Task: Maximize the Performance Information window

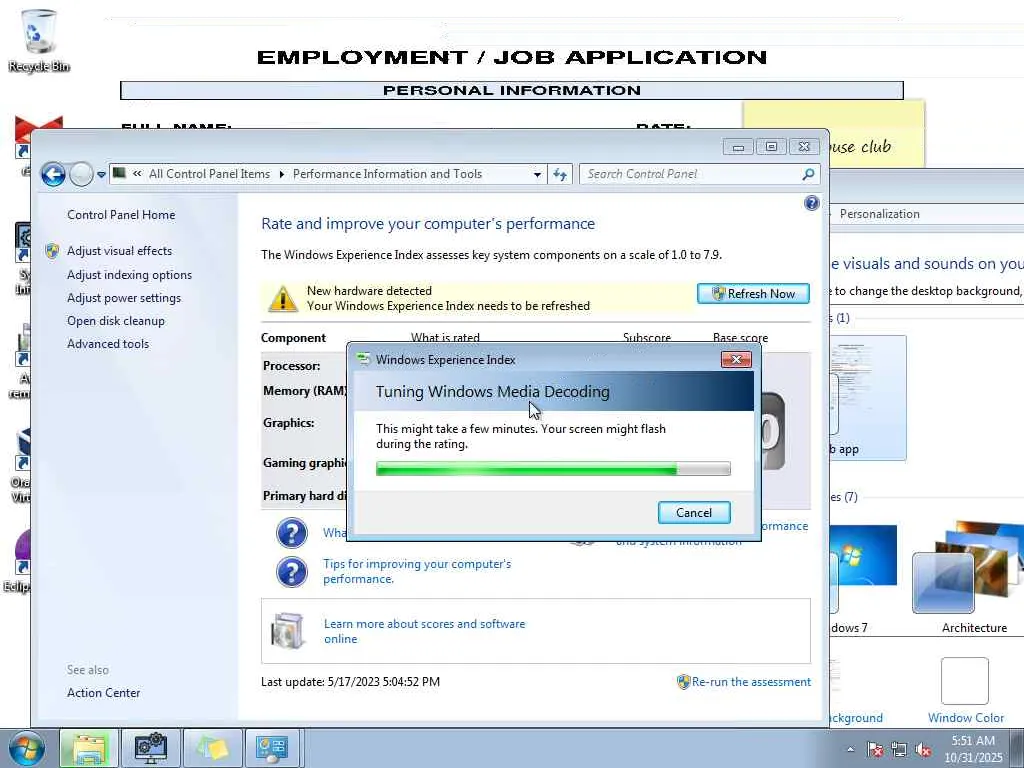Action: [x=771, y=147]
